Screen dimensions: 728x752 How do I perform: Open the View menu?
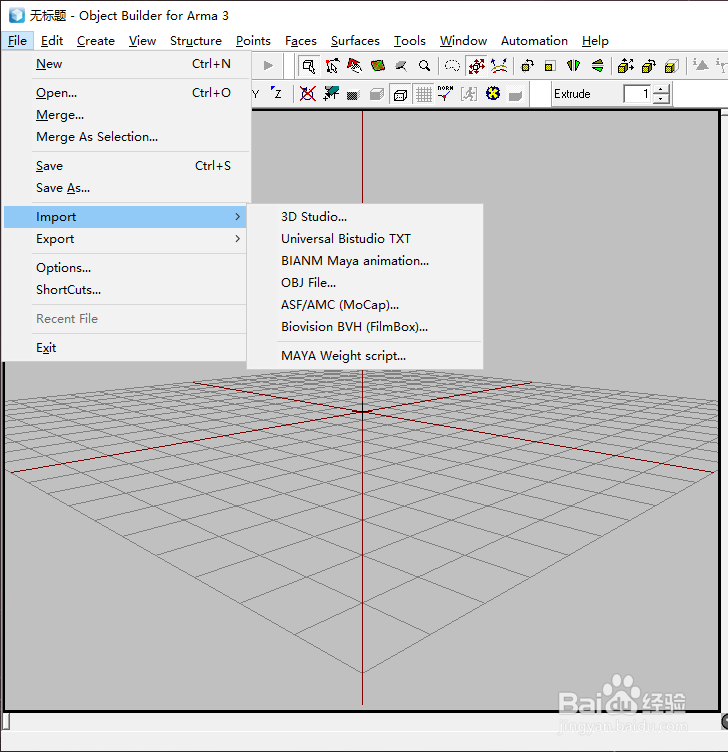point(142,41)
